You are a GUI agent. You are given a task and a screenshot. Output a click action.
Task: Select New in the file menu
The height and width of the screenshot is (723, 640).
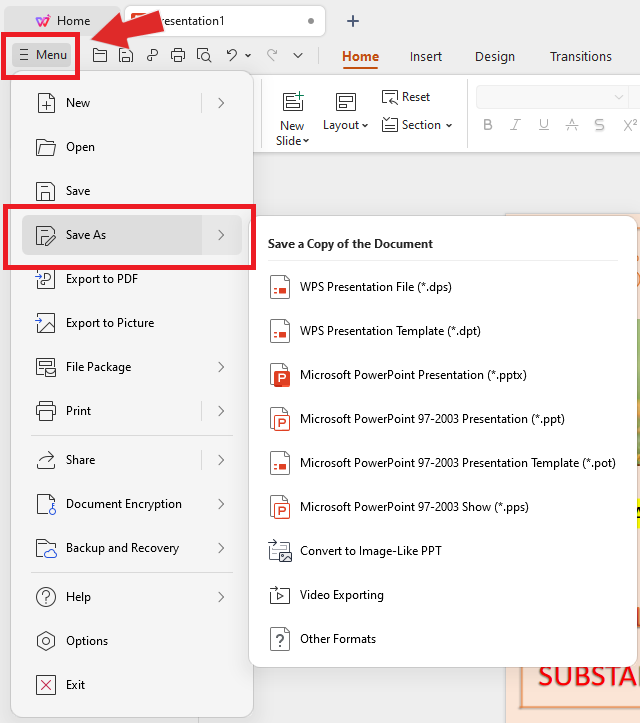(x=112, y=103)
